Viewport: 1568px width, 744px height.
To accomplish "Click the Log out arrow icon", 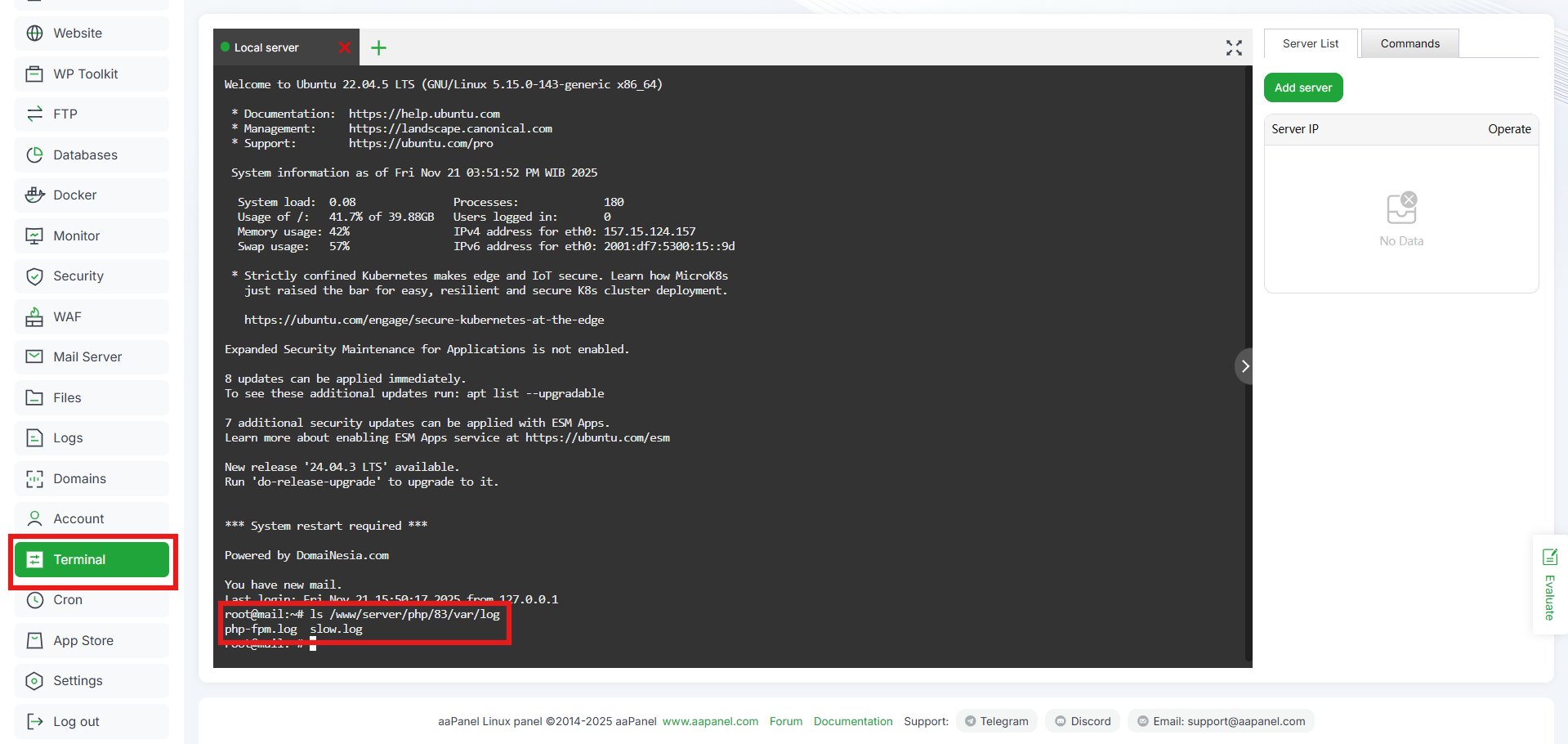I will click(x=34, y=721).
